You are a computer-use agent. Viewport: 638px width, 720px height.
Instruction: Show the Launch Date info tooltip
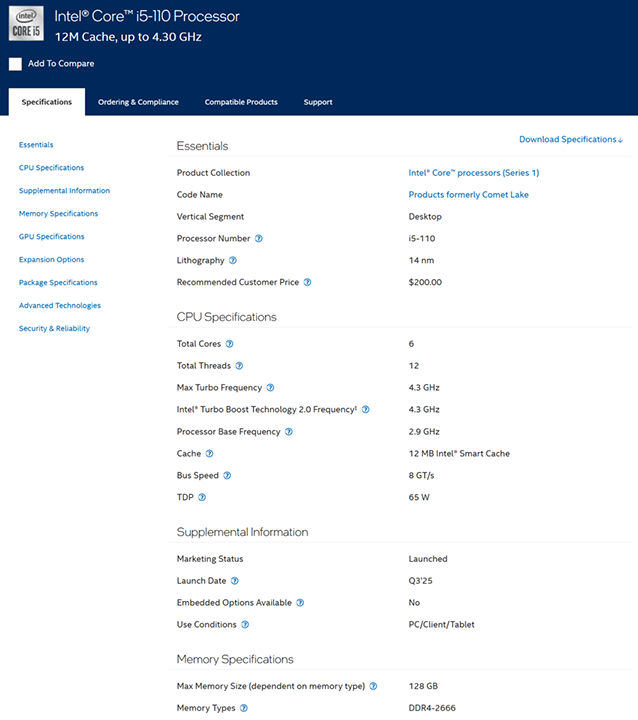235,581
